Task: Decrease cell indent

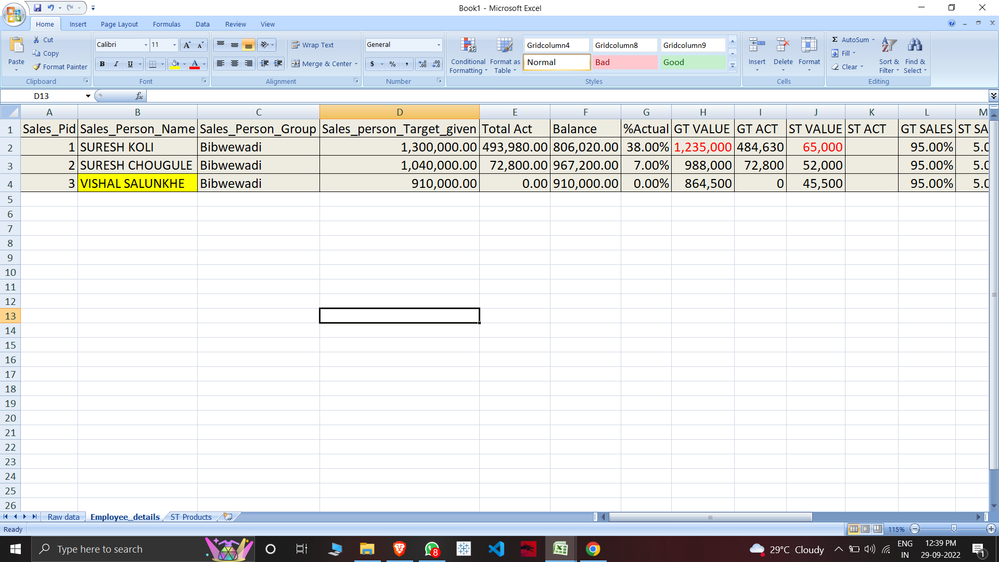Action: (264, 64)
